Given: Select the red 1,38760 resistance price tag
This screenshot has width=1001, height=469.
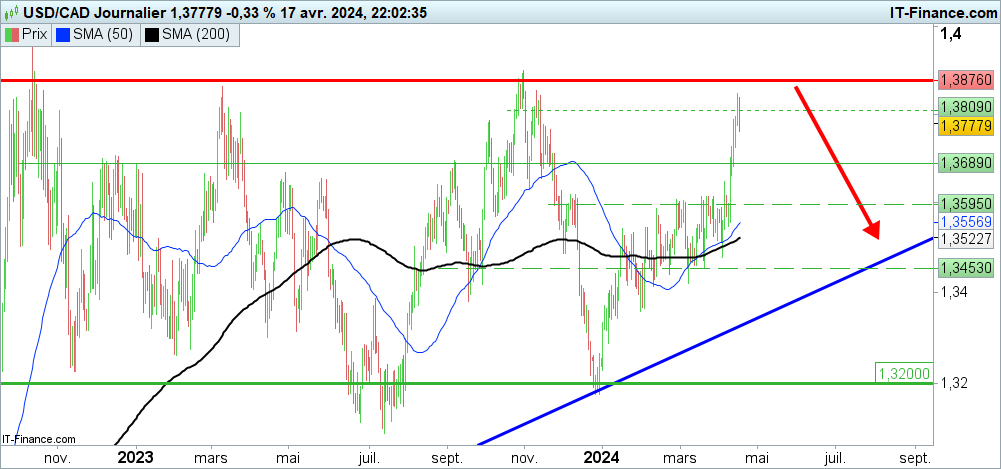Looking at the screenshot, I should click(965, 79).
